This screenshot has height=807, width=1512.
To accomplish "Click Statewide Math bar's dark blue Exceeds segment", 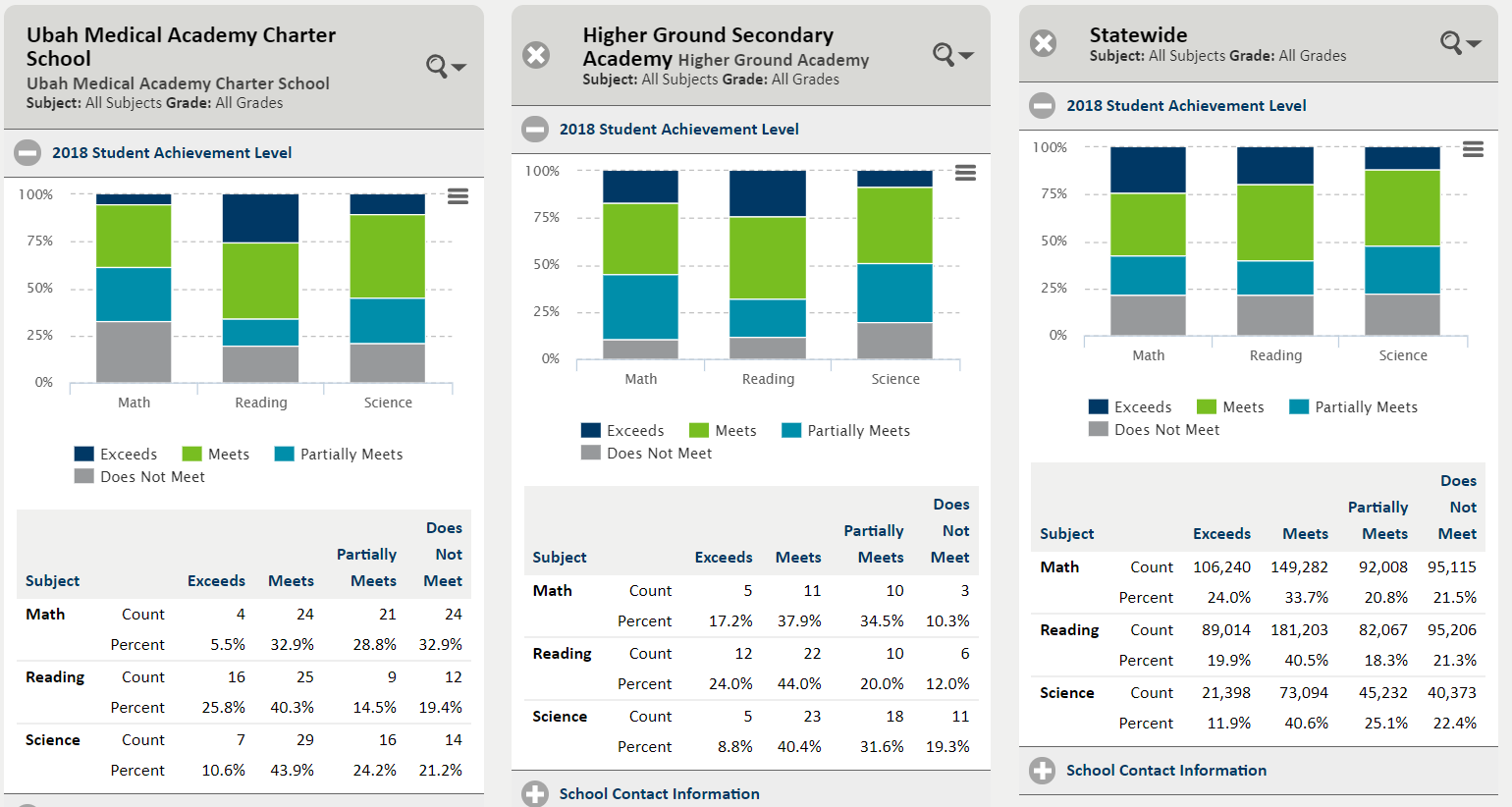I will 1148,170.
